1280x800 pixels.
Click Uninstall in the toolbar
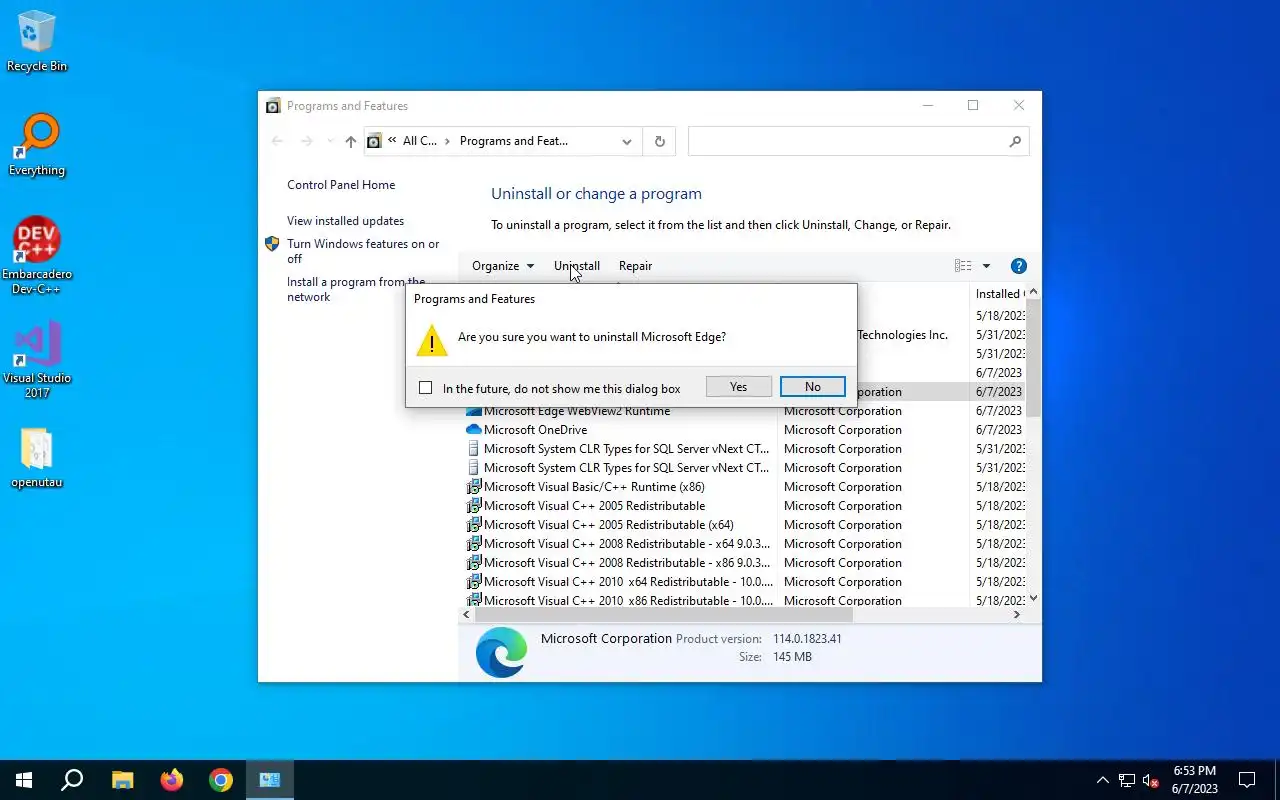[x=577, y=266]
